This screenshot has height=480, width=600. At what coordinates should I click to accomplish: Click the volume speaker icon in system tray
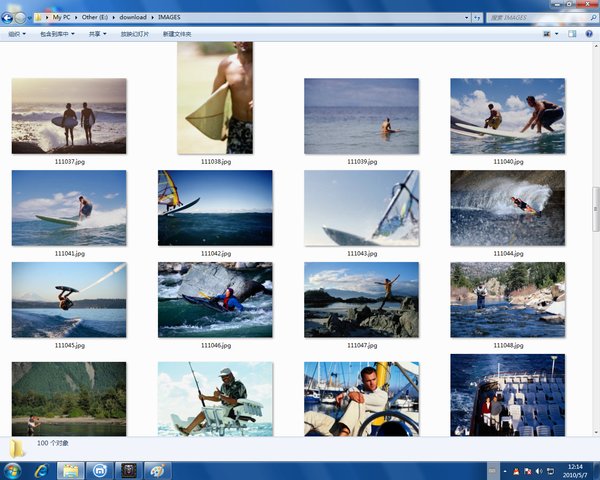coord(540,470)
